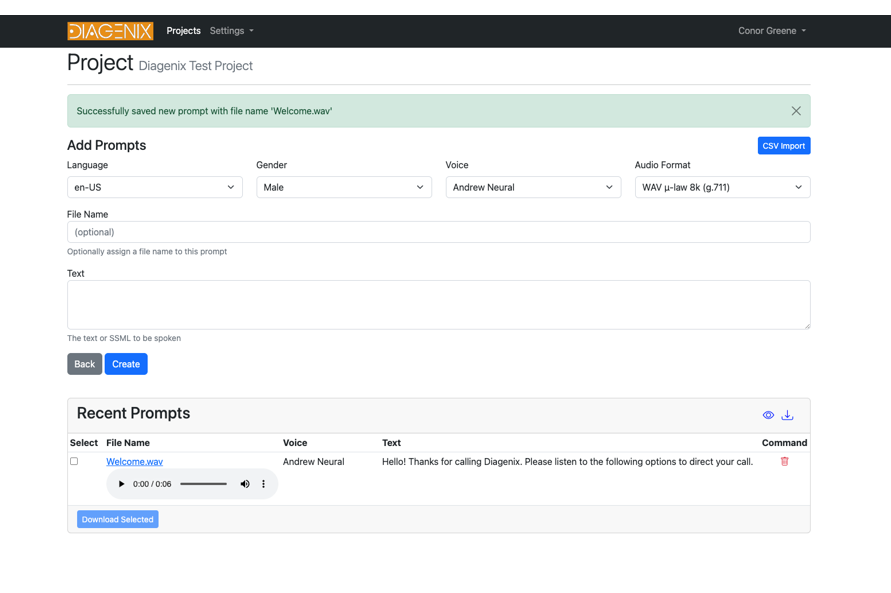This screenshot has height=593, width=891.
Task: Play the Welcome.wav audio
Action: 121,484
